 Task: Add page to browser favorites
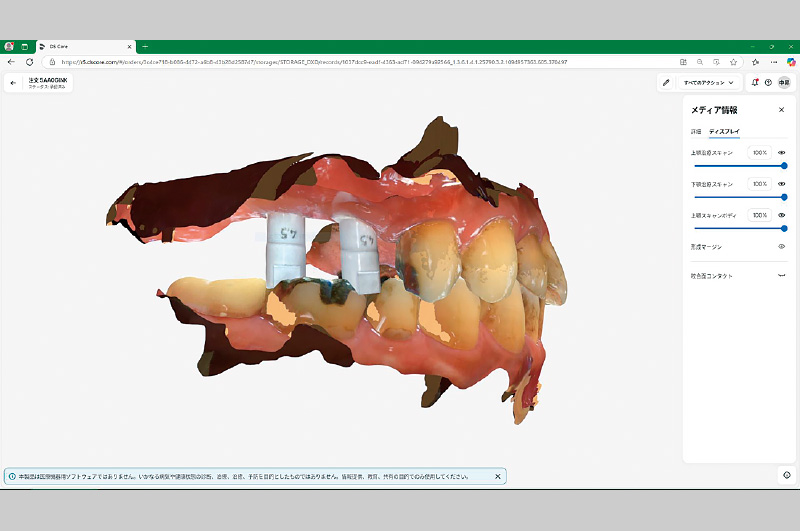733,61
